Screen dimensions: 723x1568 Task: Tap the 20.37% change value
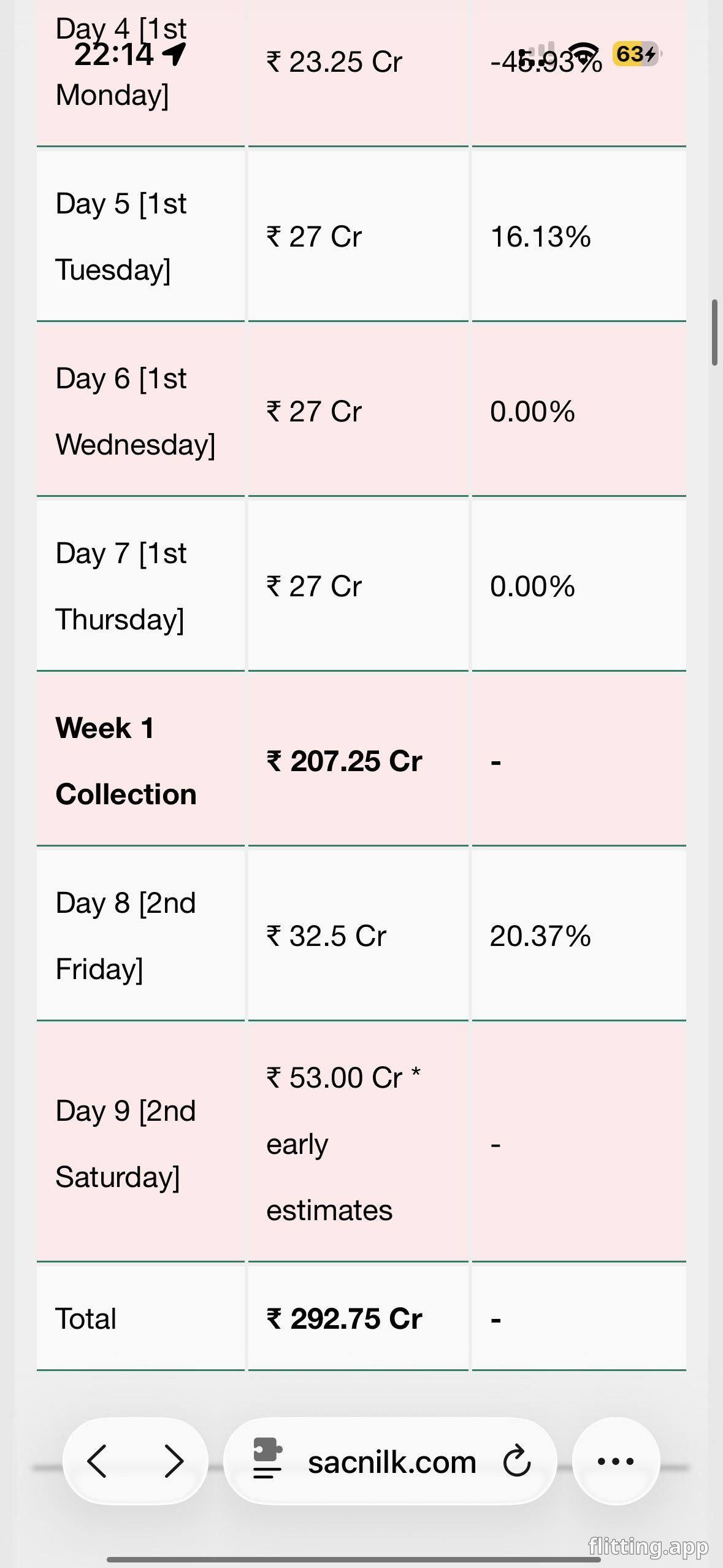[x=540, y=936]
